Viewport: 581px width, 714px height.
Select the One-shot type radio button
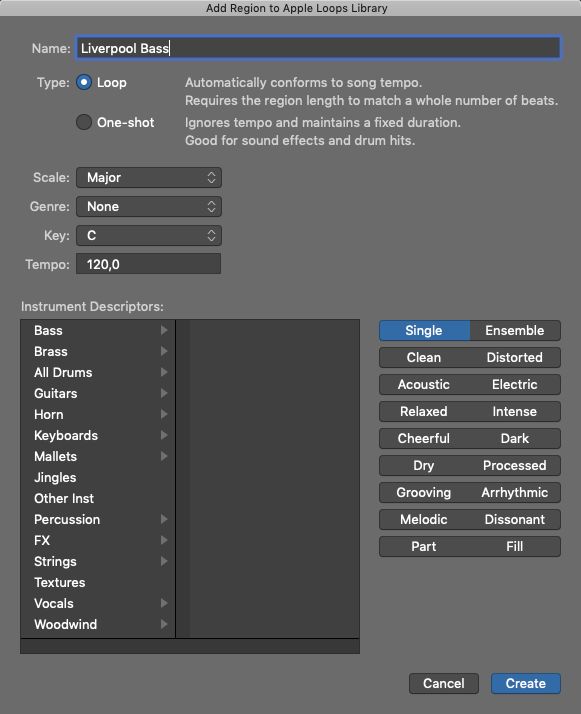[84, 122]
